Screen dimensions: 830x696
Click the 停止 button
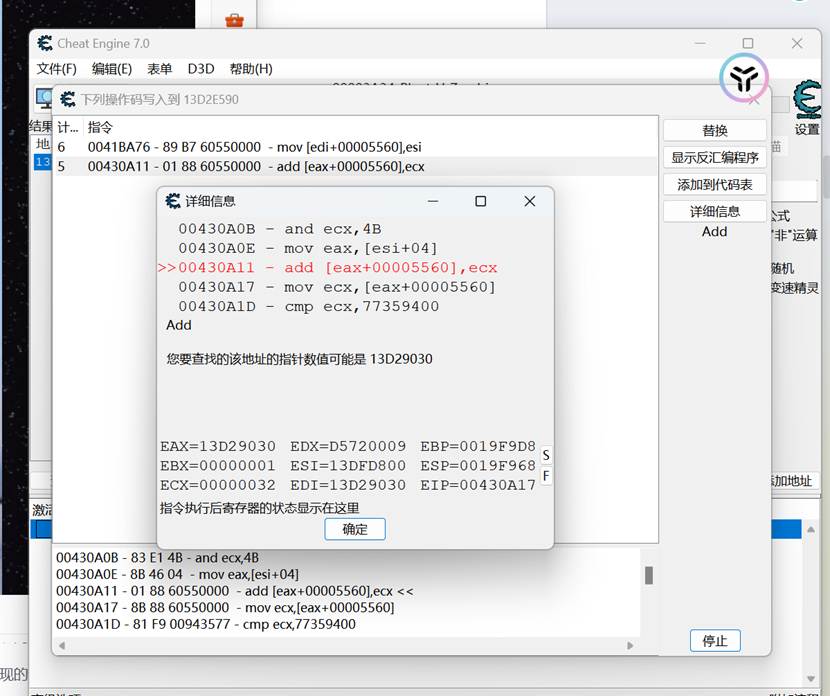[715, 641]
